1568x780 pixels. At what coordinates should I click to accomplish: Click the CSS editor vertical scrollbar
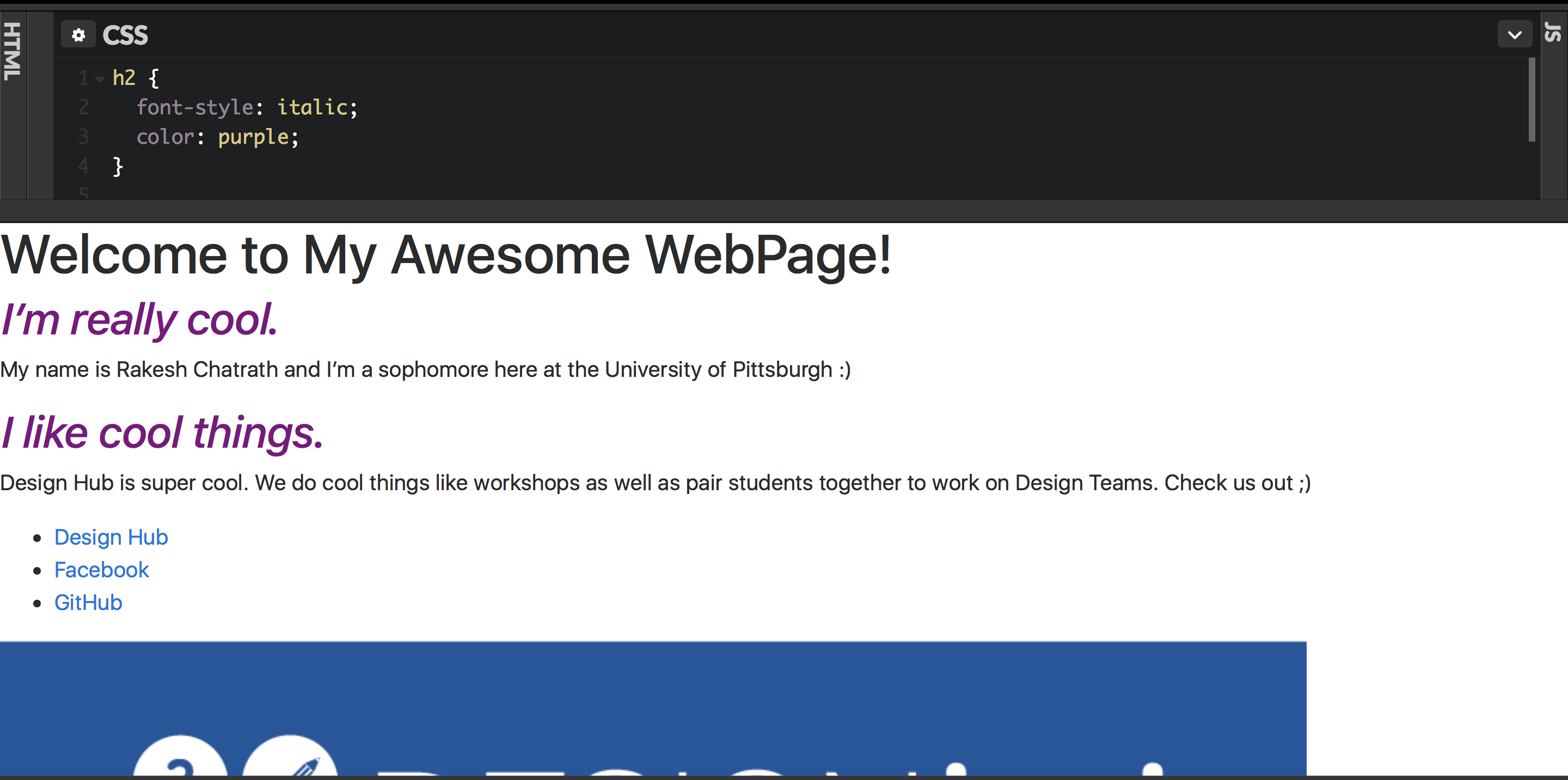point(1532,100)
